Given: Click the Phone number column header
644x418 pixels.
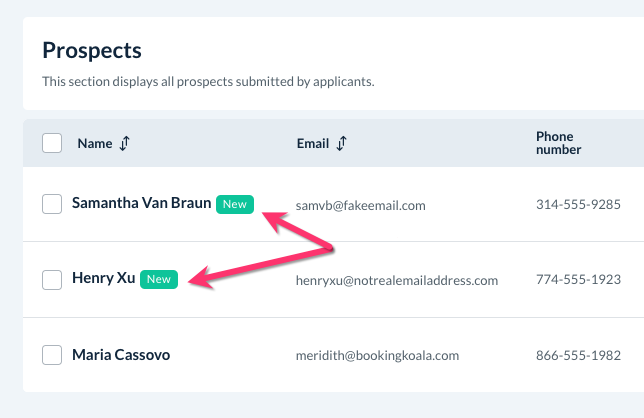Looking at the screenshot, I should pos(558,143).
